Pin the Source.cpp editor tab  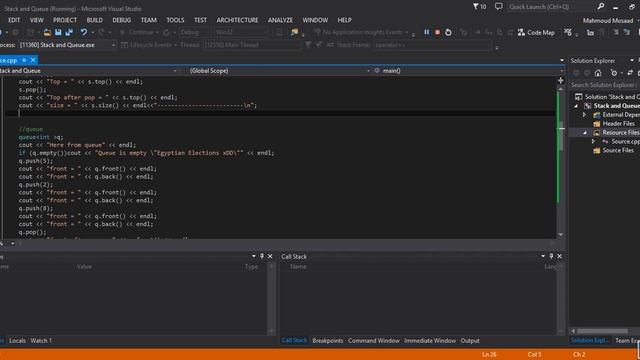click(x=24, y=60)
